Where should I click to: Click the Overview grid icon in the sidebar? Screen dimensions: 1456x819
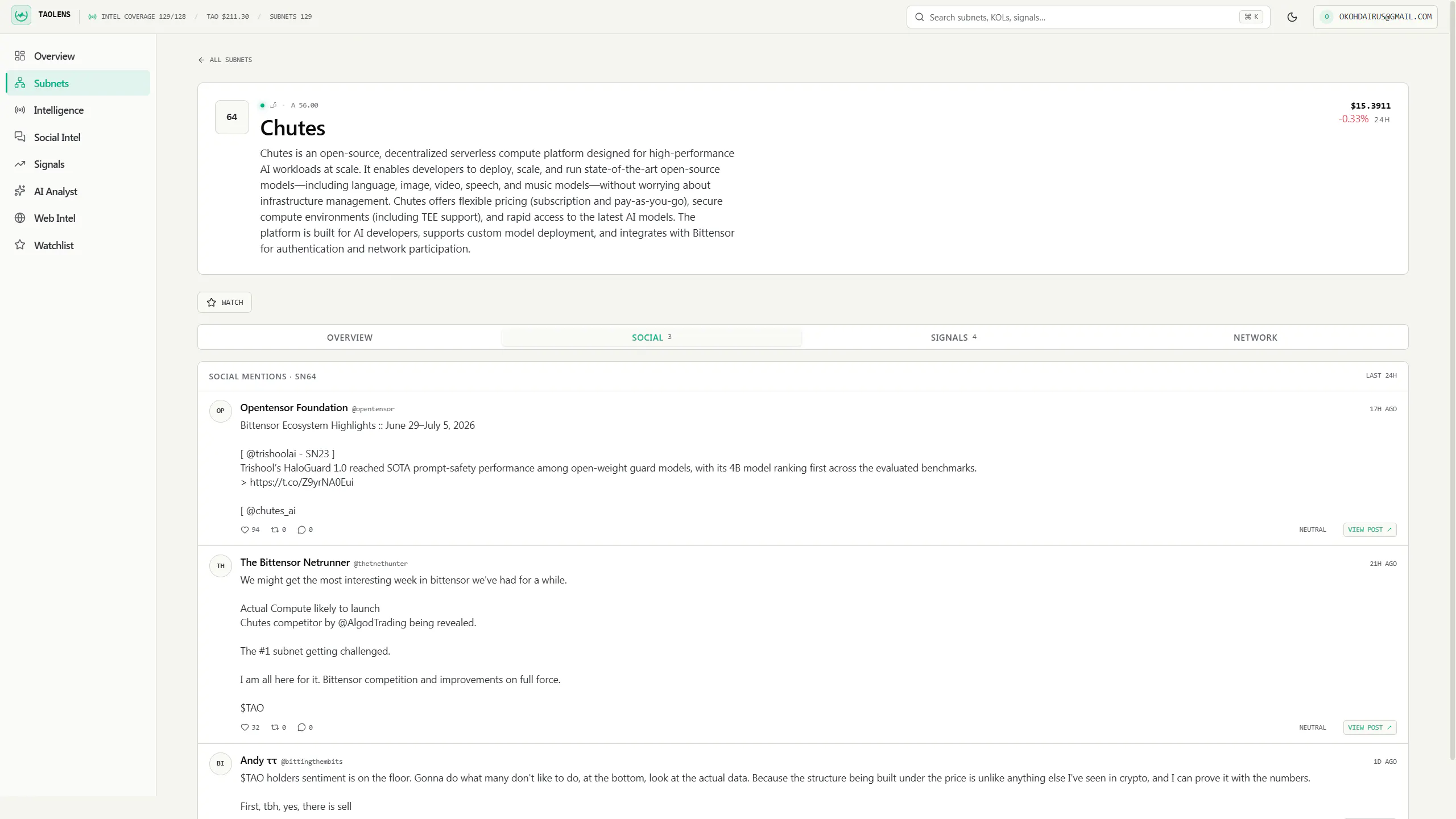click(x=20, y=56)
